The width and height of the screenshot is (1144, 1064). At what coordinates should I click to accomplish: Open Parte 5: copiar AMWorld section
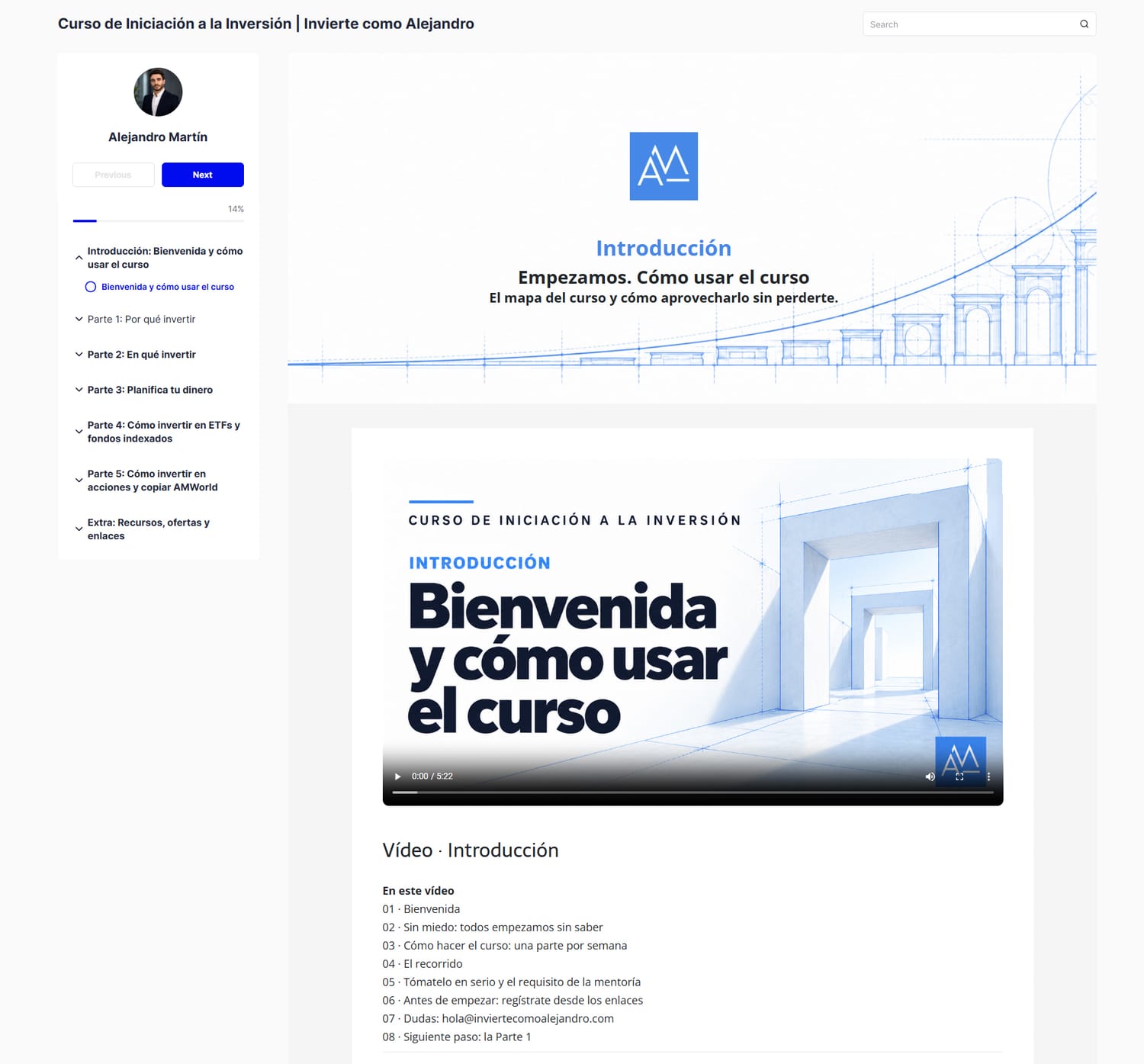click(153, 481)
